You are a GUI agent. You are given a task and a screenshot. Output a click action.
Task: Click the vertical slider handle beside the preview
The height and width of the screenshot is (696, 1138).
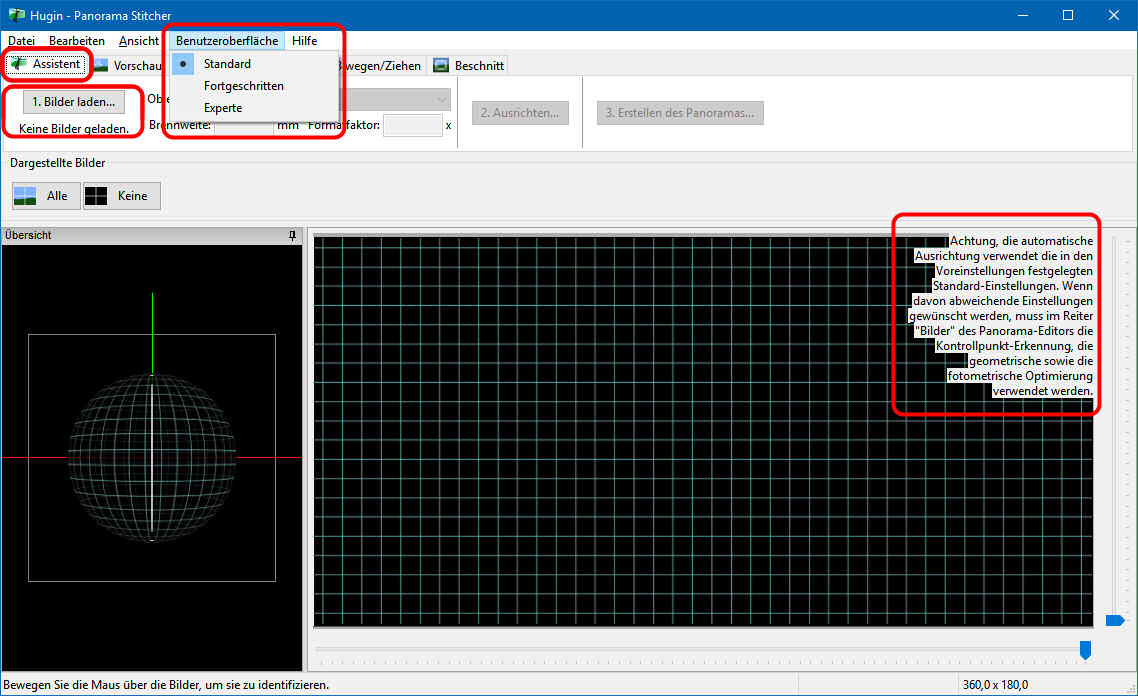[x=1115, y=621]
